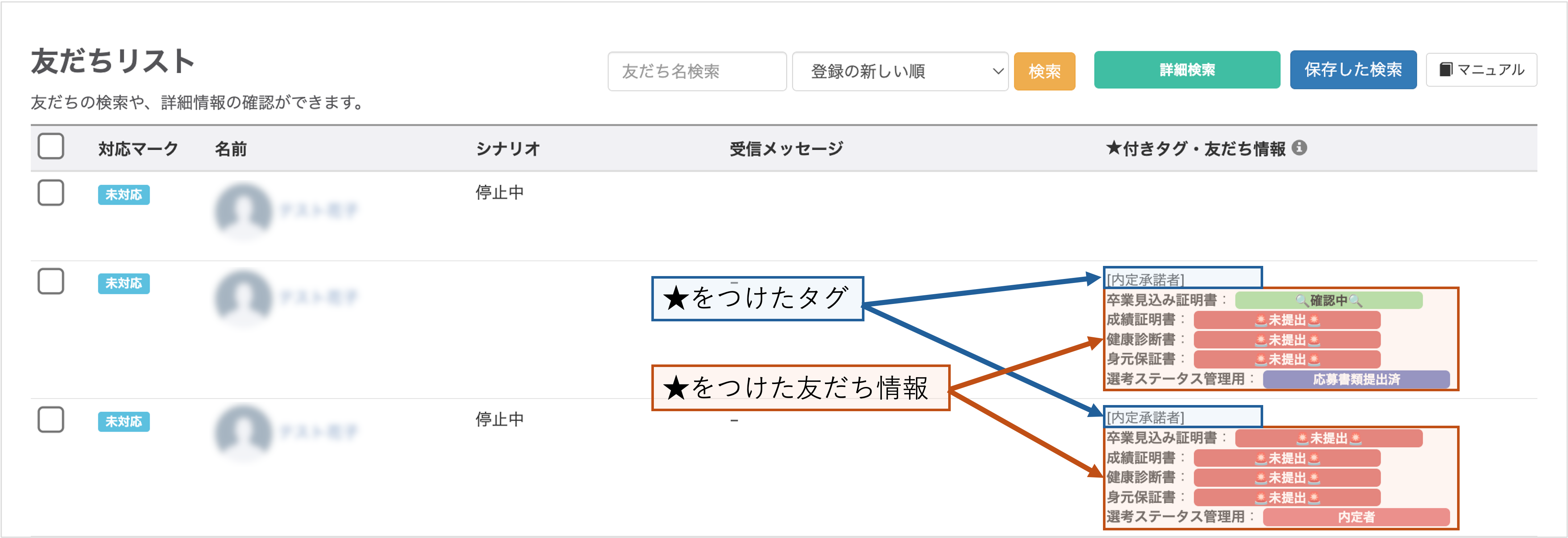Check the first friend row checkbox
1568x538 pixels.
click(51, 193)
